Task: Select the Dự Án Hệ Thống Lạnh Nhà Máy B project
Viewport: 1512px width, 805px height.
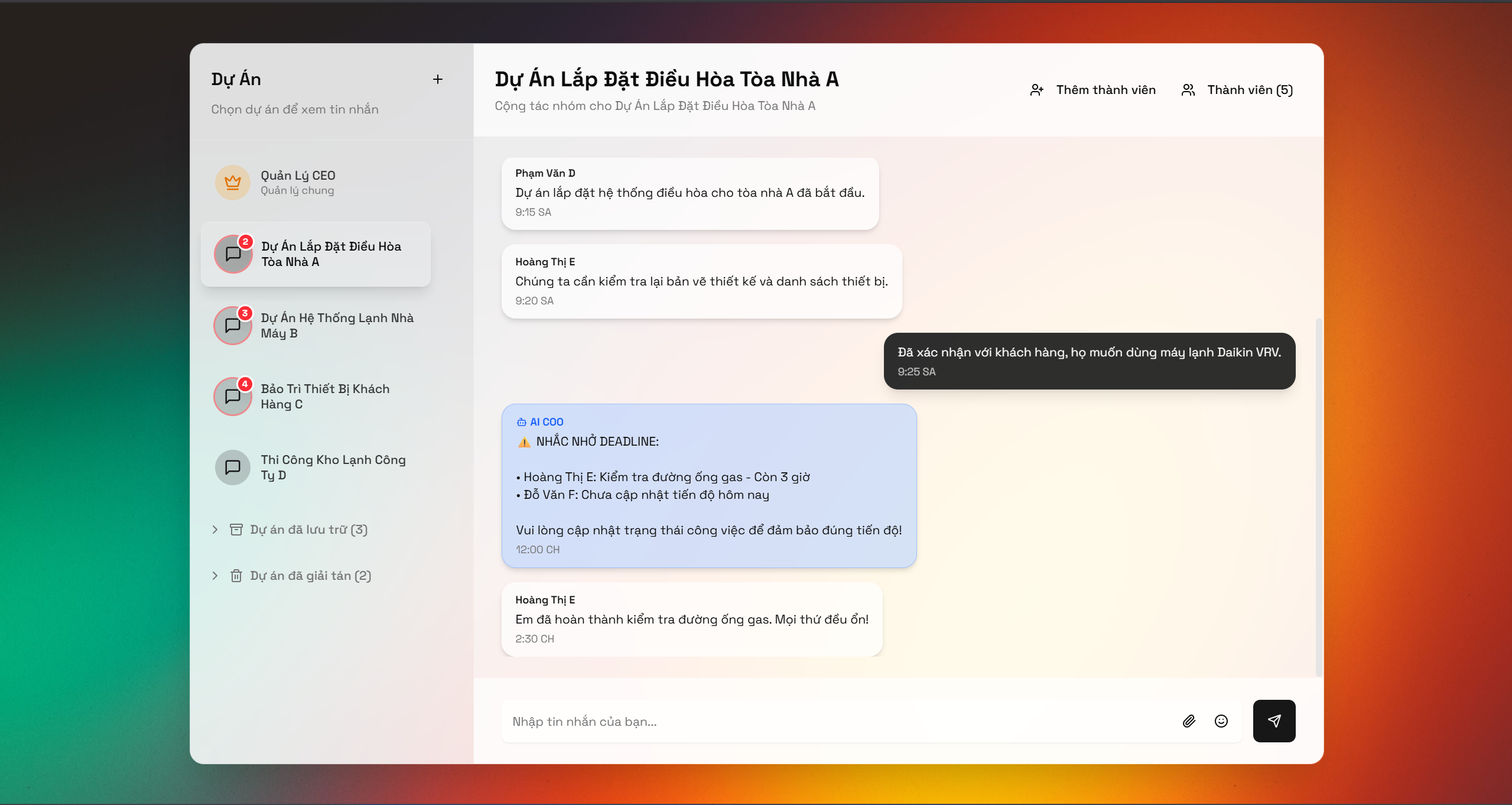Action: [337, 325]
